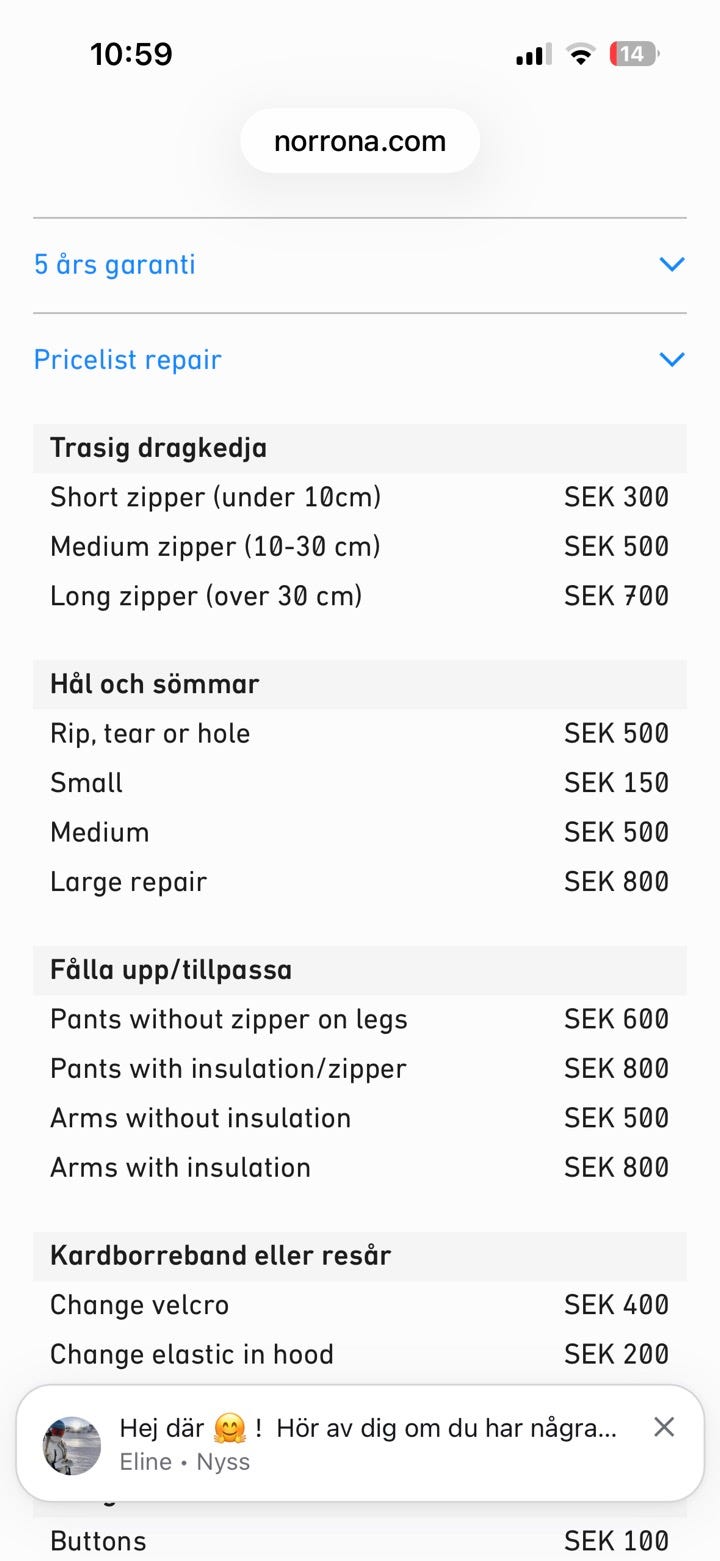
Task: Select the Fålla upp/tillpassa header
Action: point(171,970)
